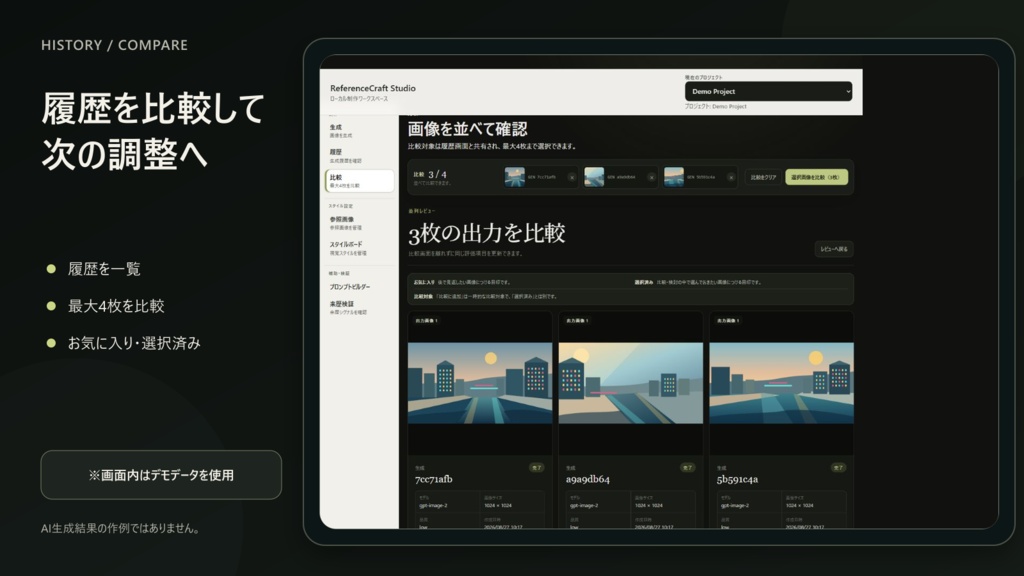Click the 3 / 4 compare counter

[438, 174]
